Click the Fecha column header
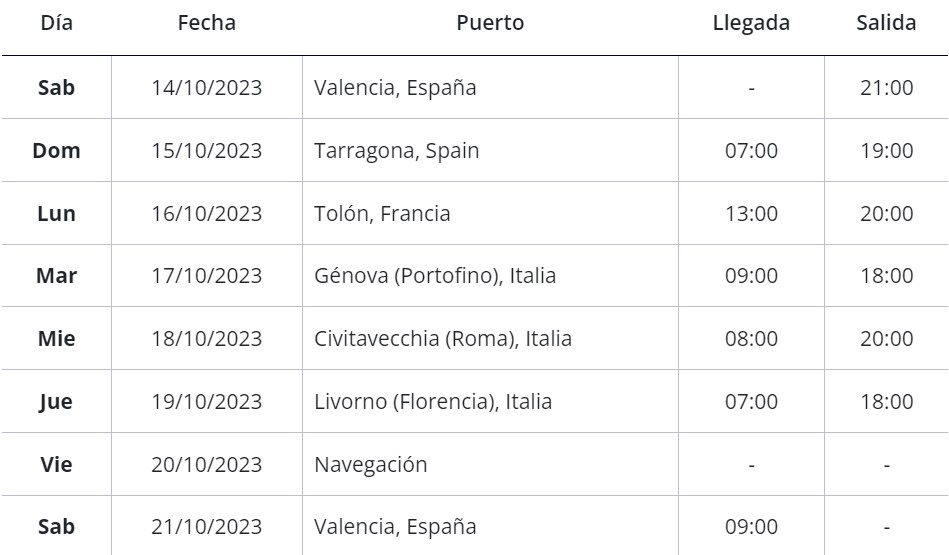 tap(206, 23)
